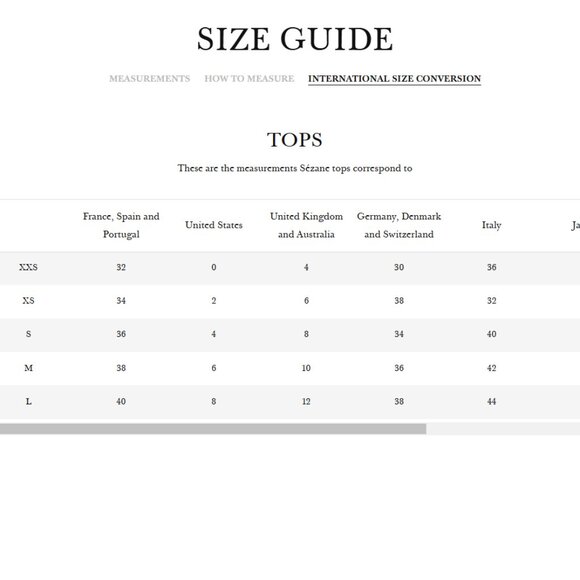Select the S row label
The width and height of the screenshot is (580, 580).
point(28,334)
